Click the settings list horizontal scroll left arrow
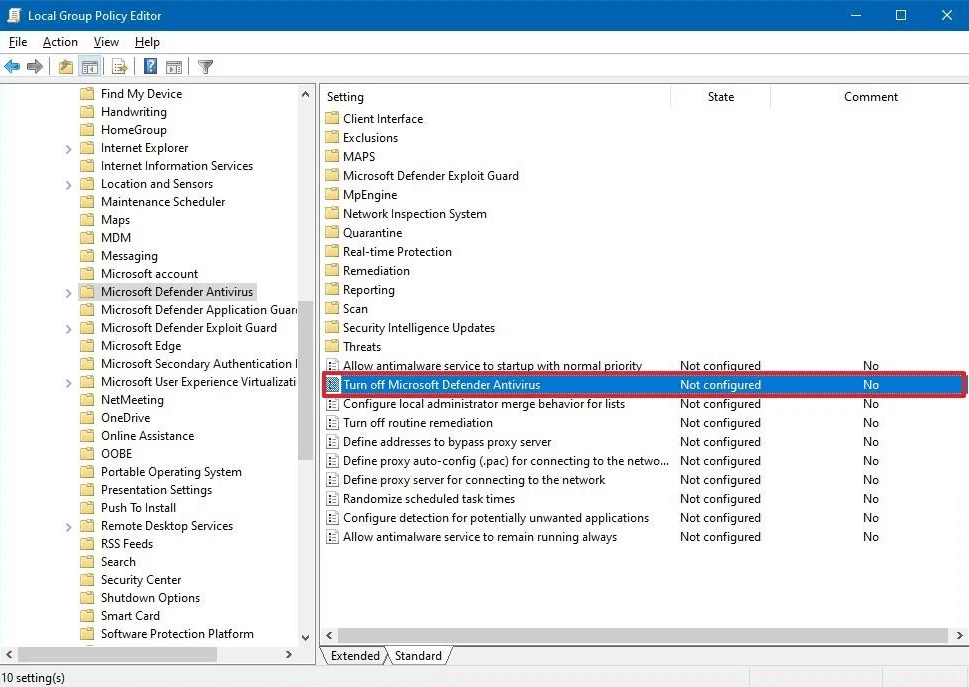The image size is (969, 687). pos(329,635)
